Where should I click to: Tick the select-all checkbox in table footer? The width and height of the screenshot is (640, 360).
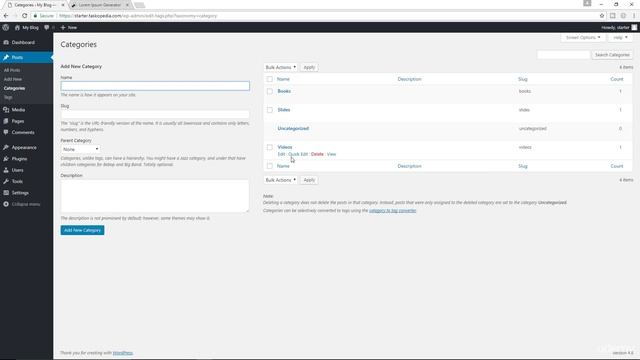(x=269, y=166)
